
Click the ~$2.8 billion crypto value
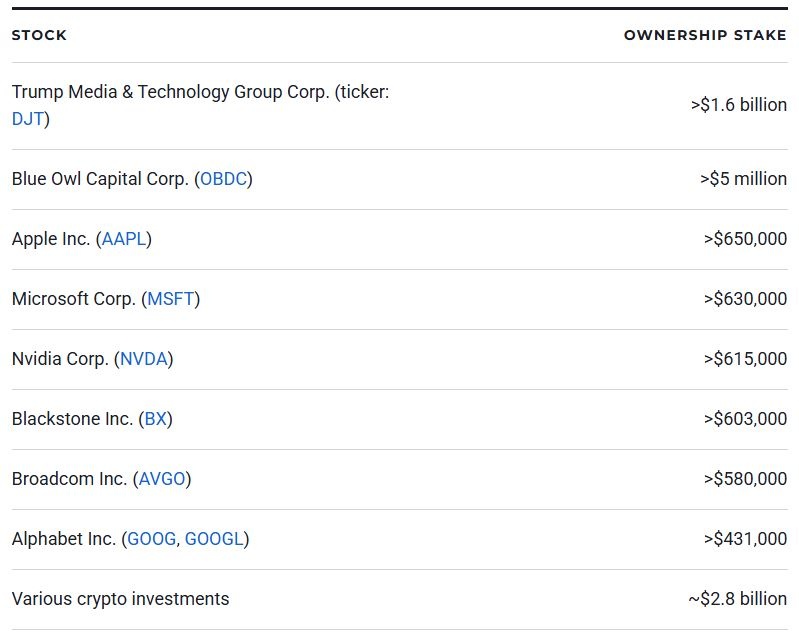[737, 599]
